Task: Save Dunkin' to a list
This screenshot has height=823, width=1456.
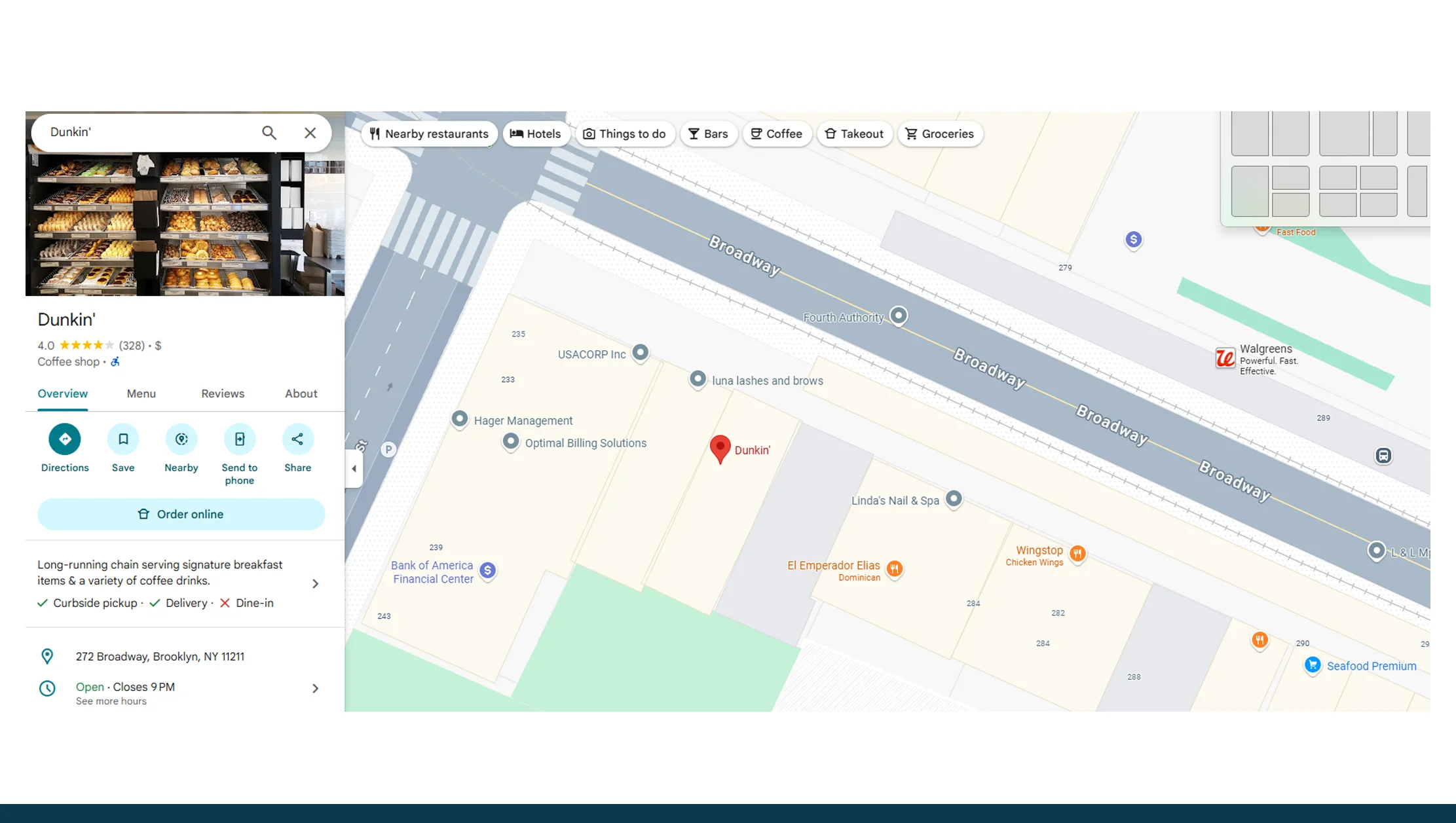Action: 123,439
